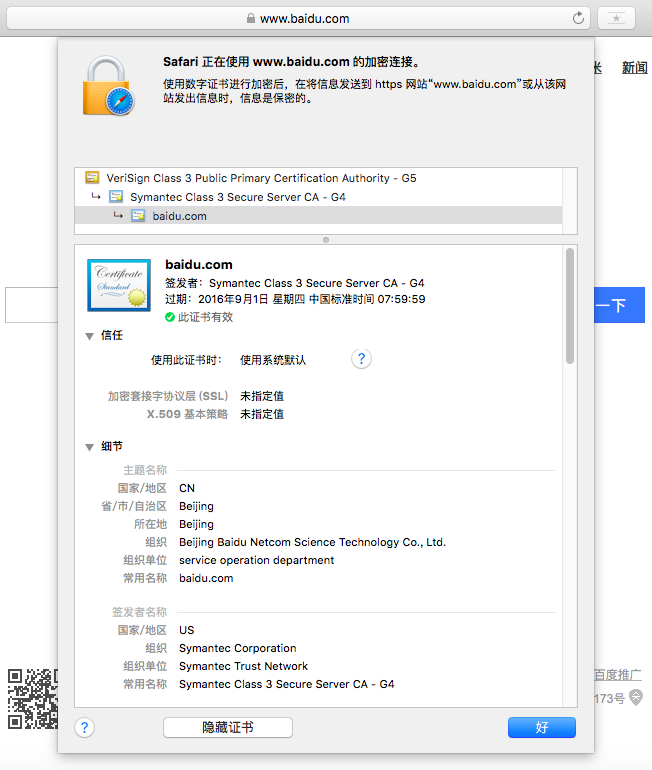The height and width of the screenshot is (770, 652).
Task: Open trust help question mark button
Action: pos(361,359)
